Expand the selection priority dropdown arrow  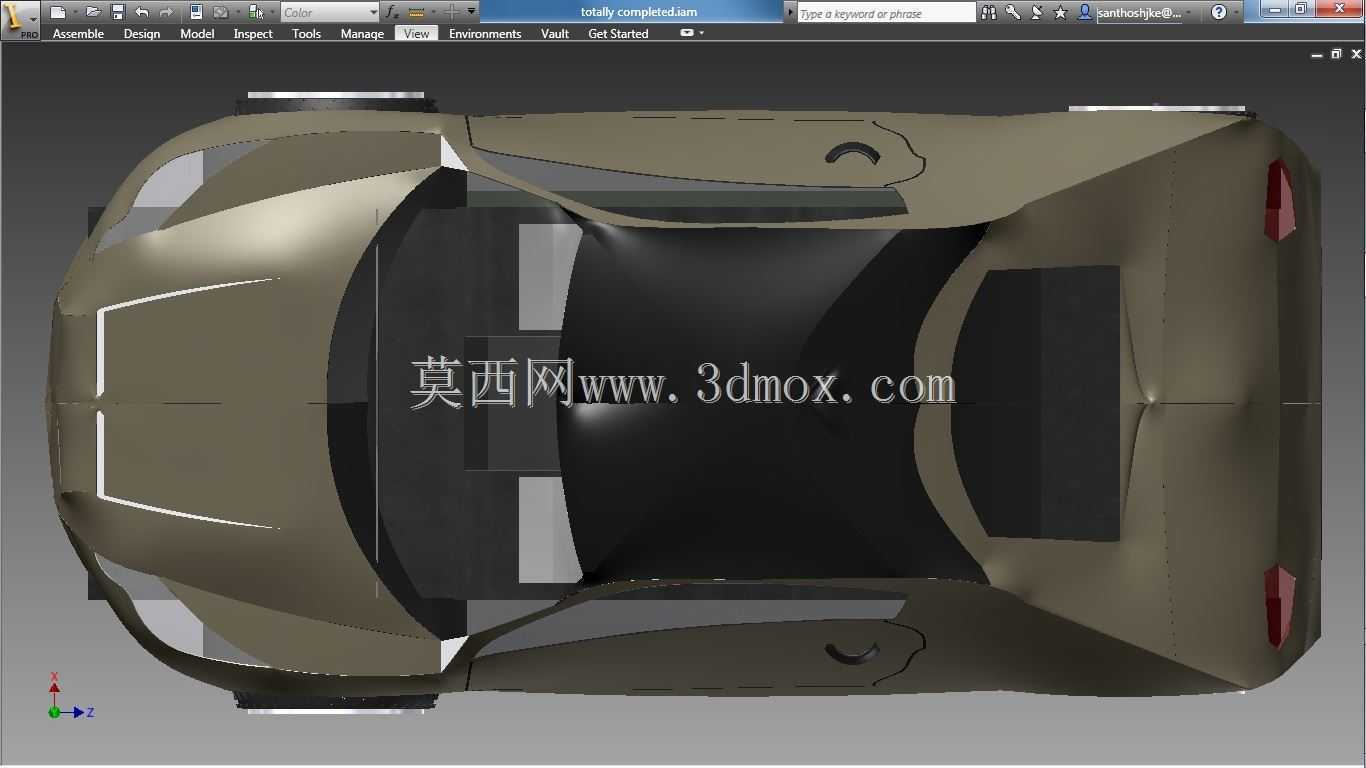point(272,13)
